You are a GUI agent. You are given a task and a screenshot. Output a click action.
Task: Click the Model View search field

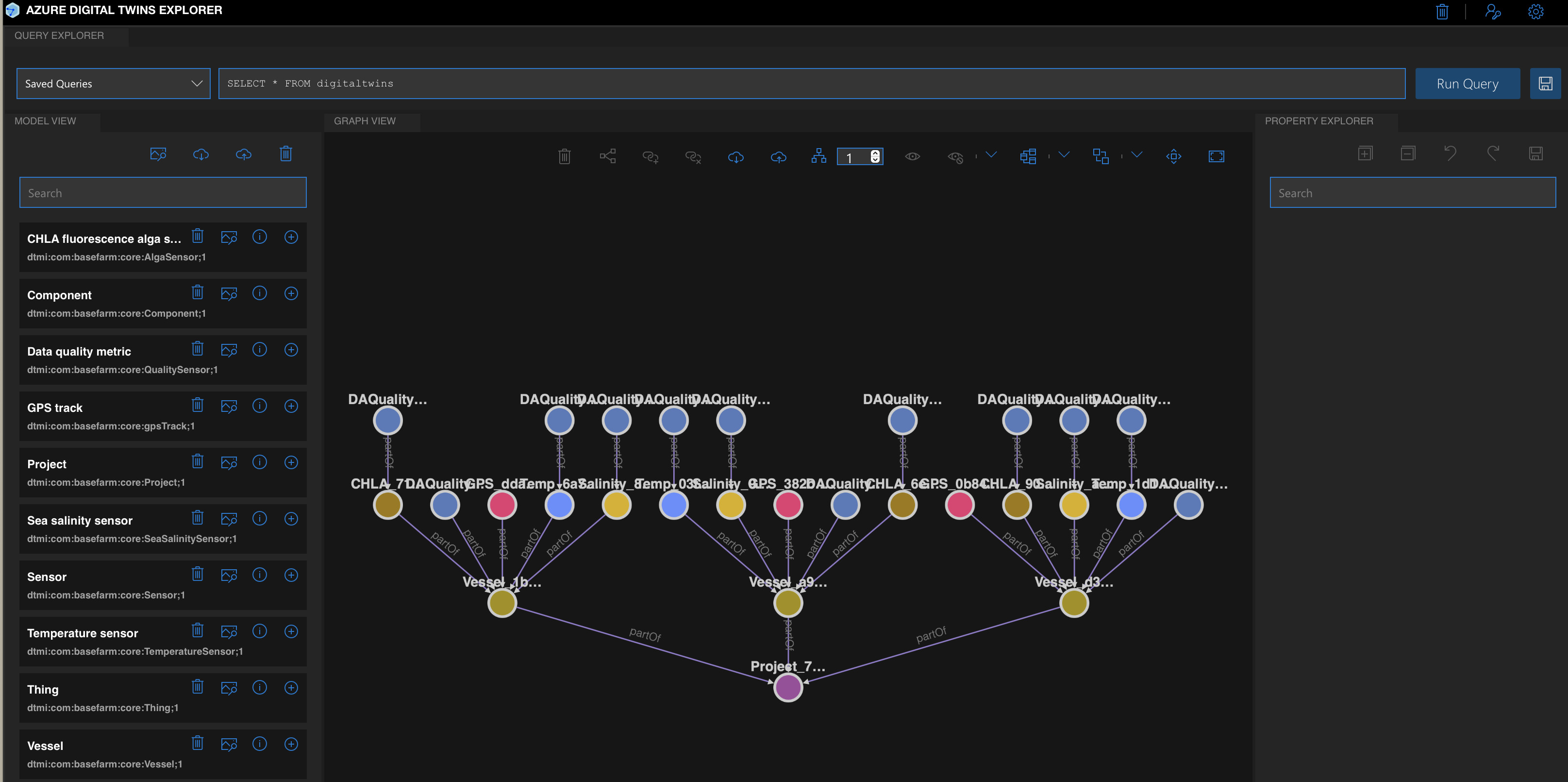click(x=163, y=193)
